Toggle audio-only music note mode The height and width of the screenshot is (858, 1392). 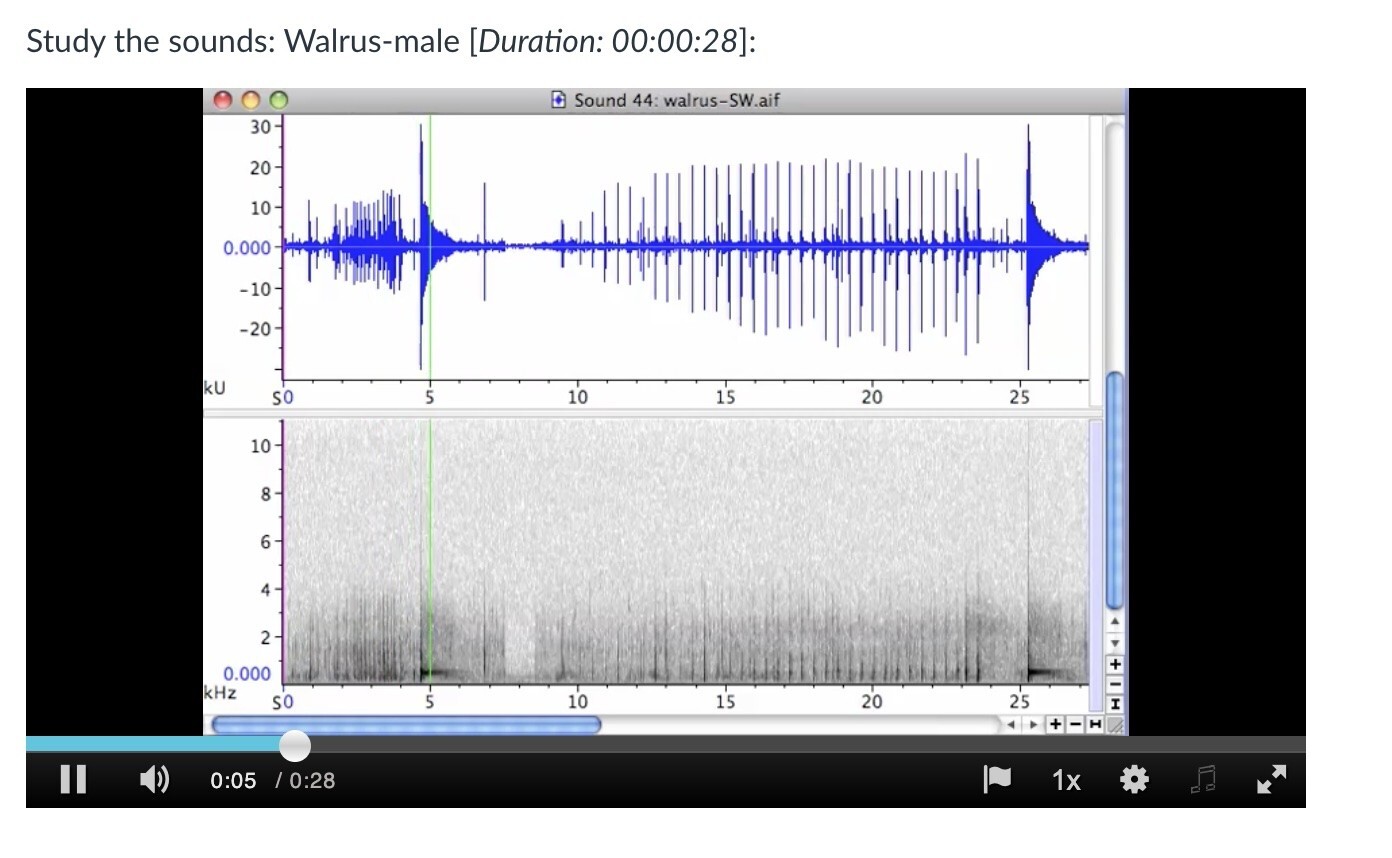(x=1203, y=779)
